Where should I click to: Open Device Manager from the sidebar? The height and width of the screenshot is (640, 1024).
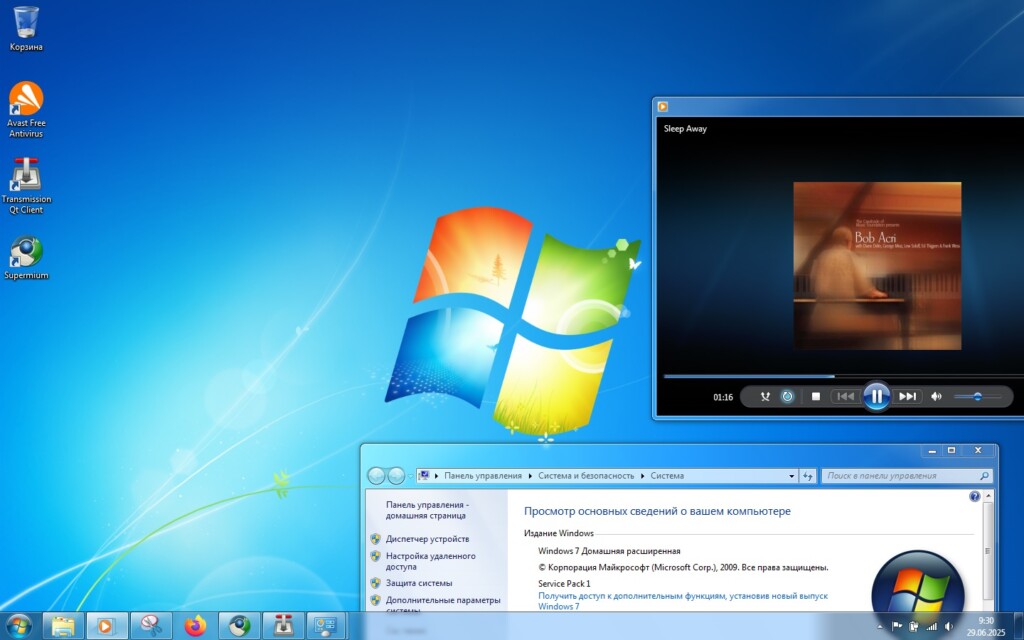coord(429,539)
